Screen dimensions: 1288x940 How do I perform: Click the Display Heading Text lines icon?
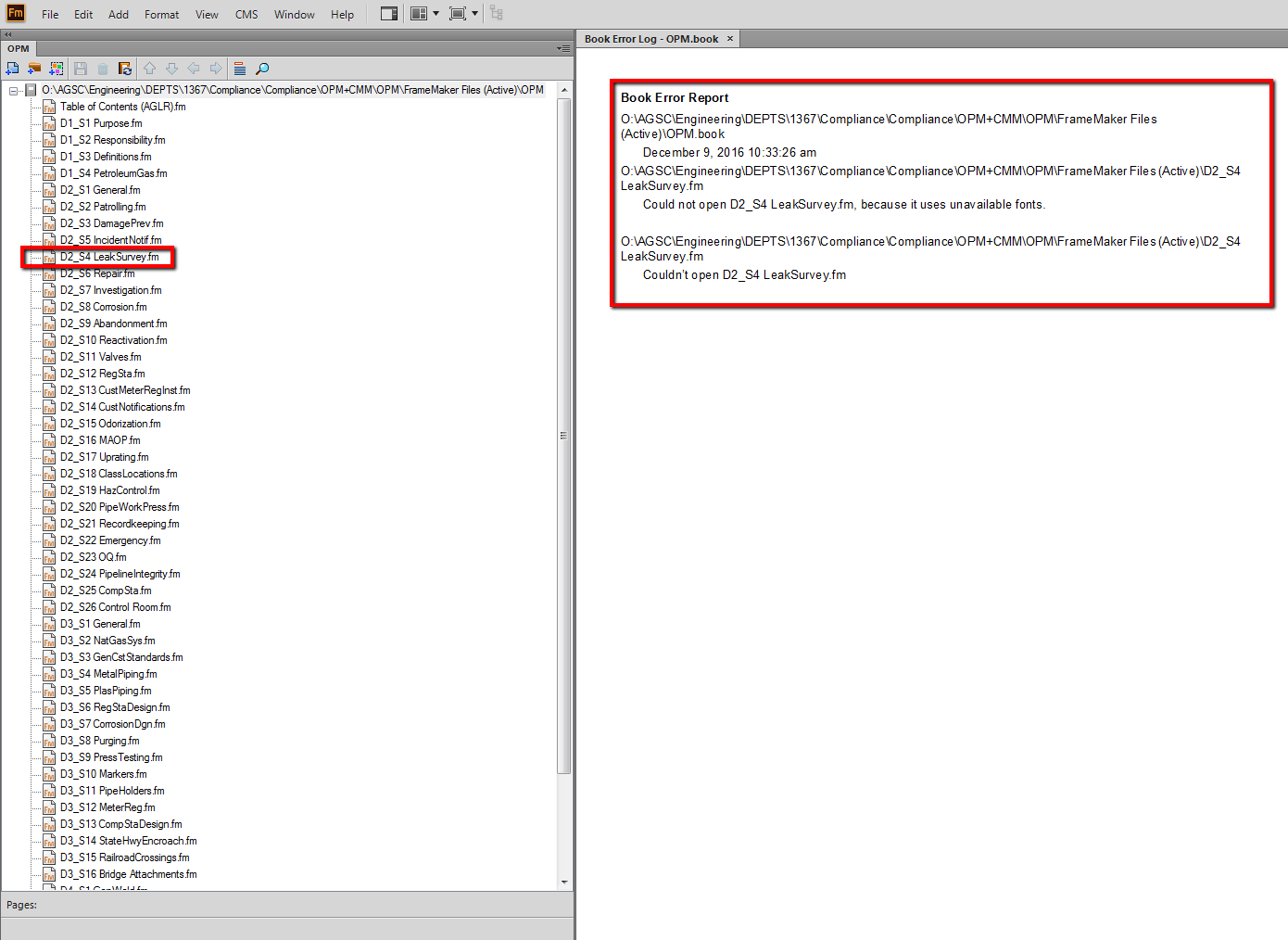tap(240, 69)
